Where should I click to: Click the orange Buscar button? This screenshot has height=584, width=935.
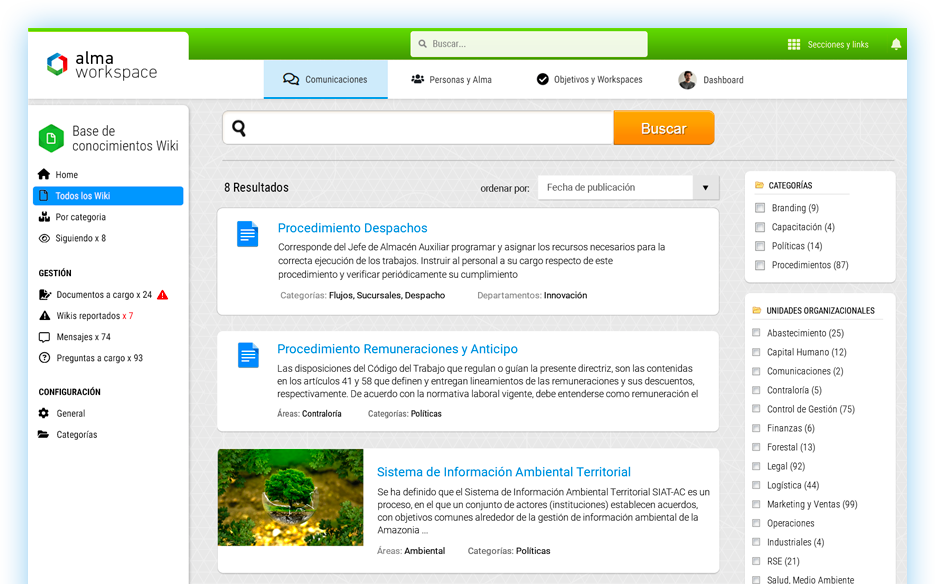point(664,128)
